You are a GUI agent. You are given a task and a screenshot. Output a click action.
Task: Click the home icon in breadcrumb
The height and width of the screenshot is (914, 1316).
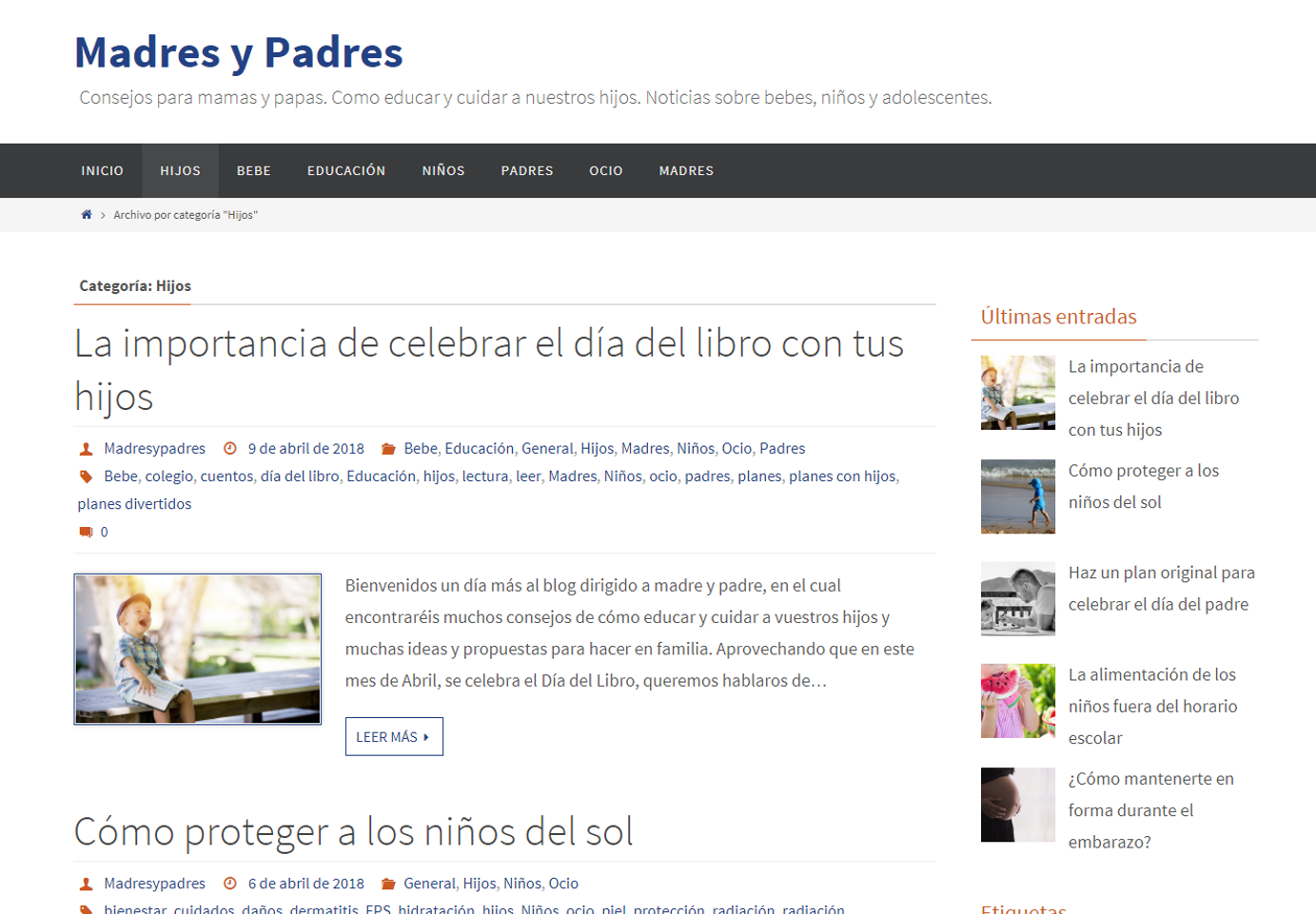87,215
